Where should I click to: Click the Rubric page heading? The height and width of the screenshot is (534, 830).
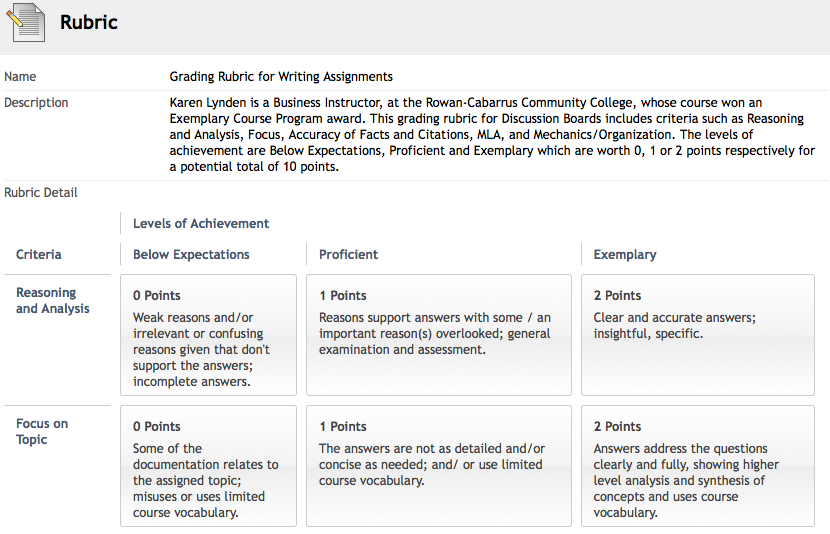[88, 22]
